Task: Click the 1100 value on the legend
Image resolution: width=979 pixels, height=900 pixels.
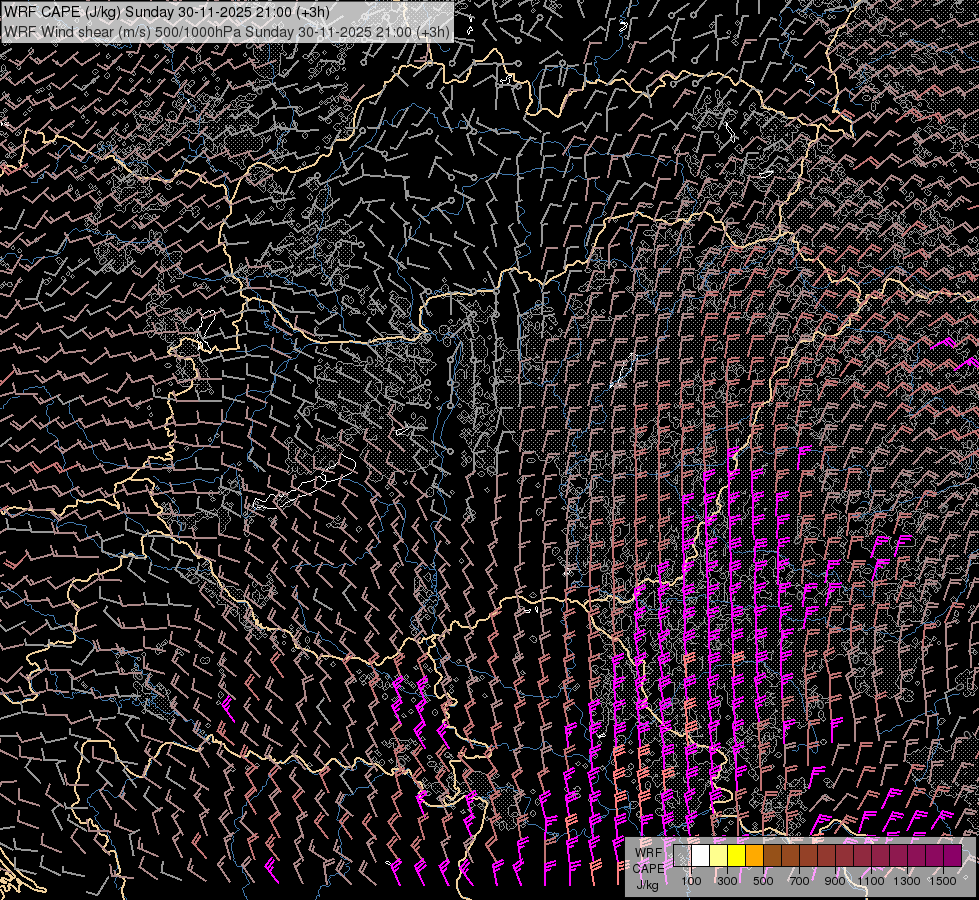Action: 872,881
